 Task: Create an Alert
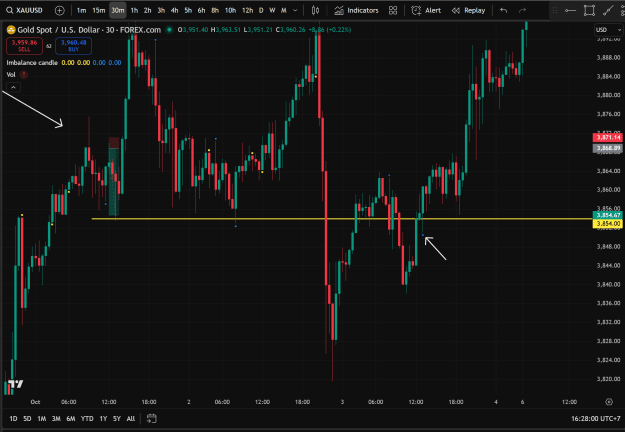pos(426,10)
